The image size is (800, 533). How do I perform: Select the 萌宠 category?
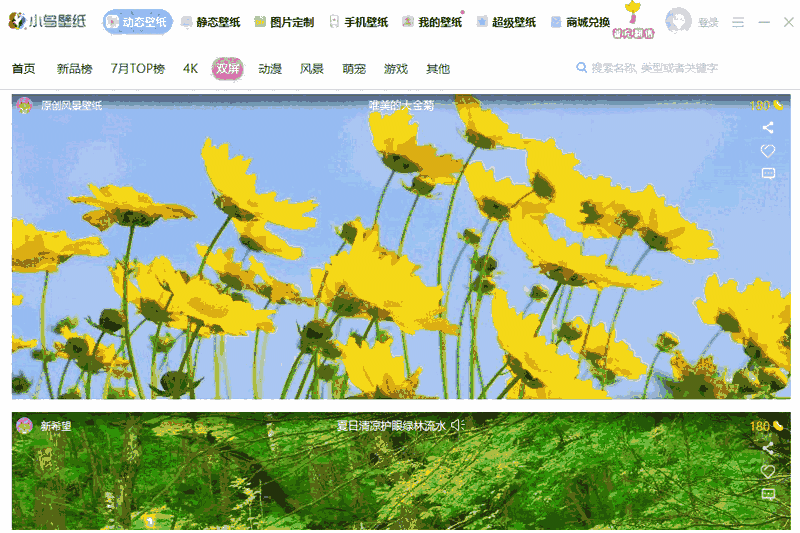point(354,68)
